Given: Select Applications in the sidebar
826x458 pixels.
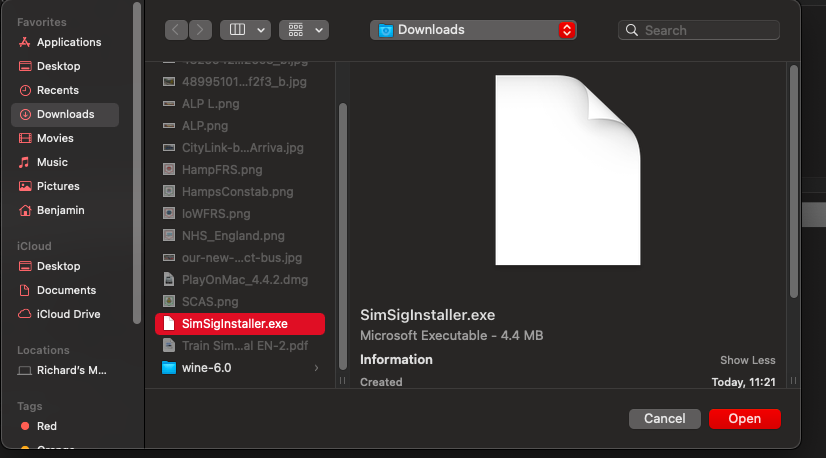Looking at the screenshot, I should click(x=65, y=42).
